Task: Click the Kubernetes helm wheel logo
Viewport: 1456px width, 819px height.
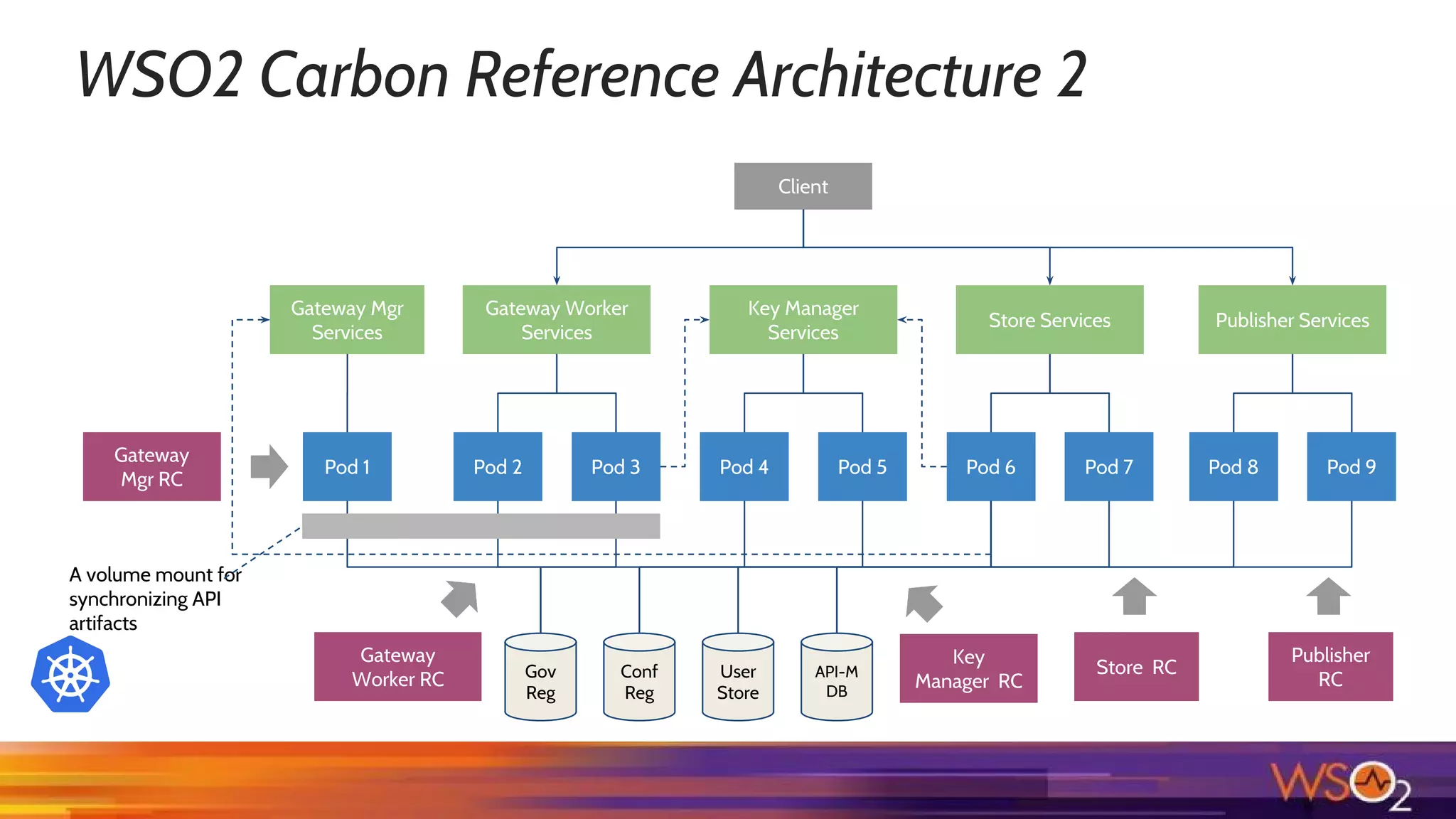Action: pyautogui.click(x=70, y=674)
